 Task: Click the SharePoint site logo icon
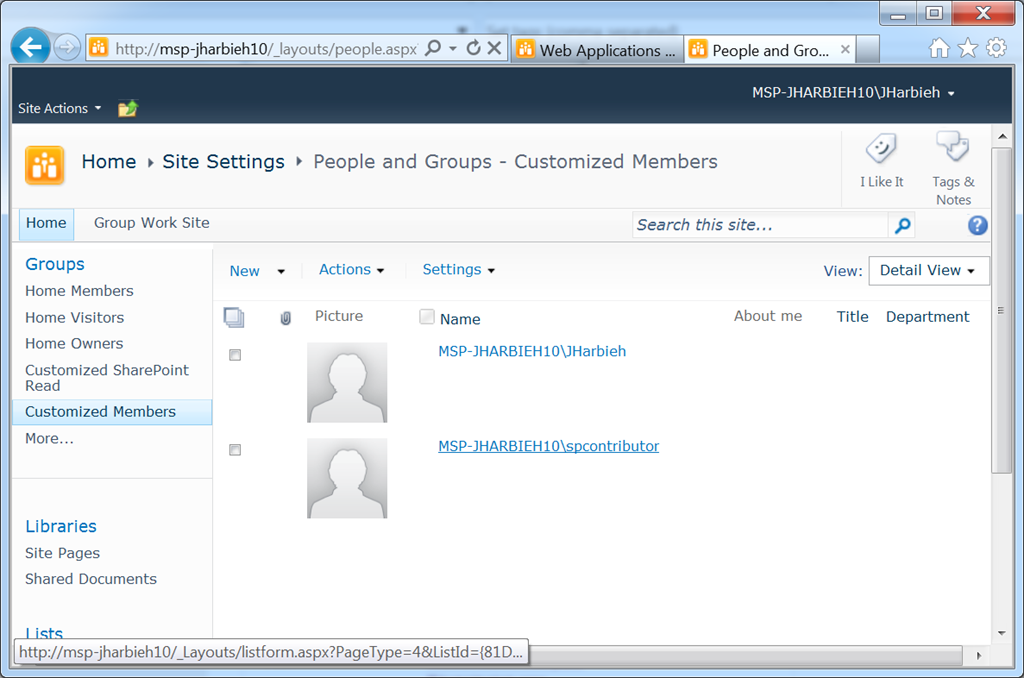coord(45,165)
